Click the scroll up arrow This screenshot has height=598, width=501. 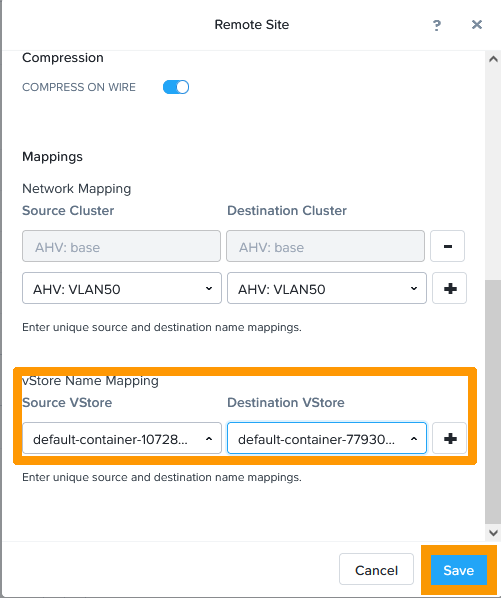tap(493, 59)
